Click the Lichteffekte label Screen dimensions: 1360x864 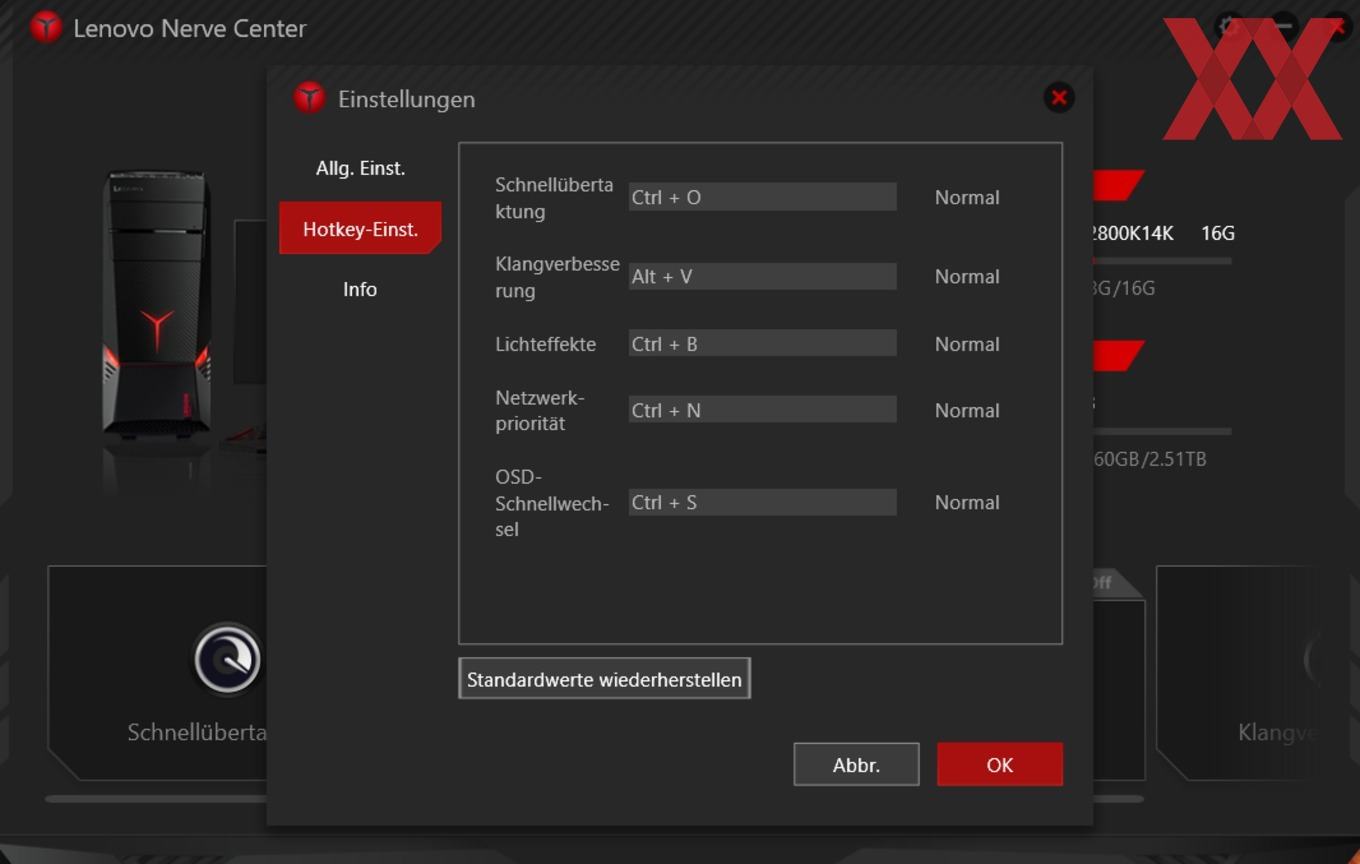(545, 343)
